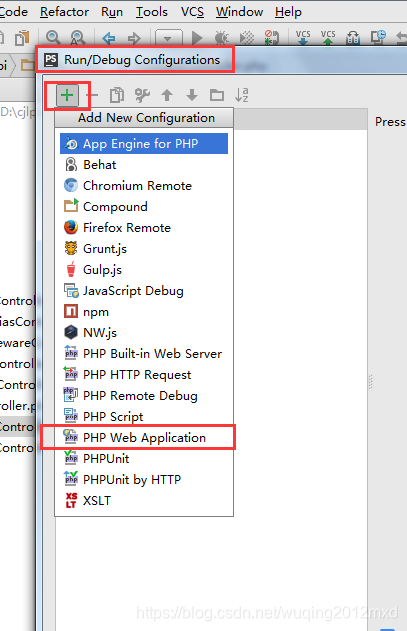Click the Move Up arrow icon
Screen dimensions: 407x631
167,95
